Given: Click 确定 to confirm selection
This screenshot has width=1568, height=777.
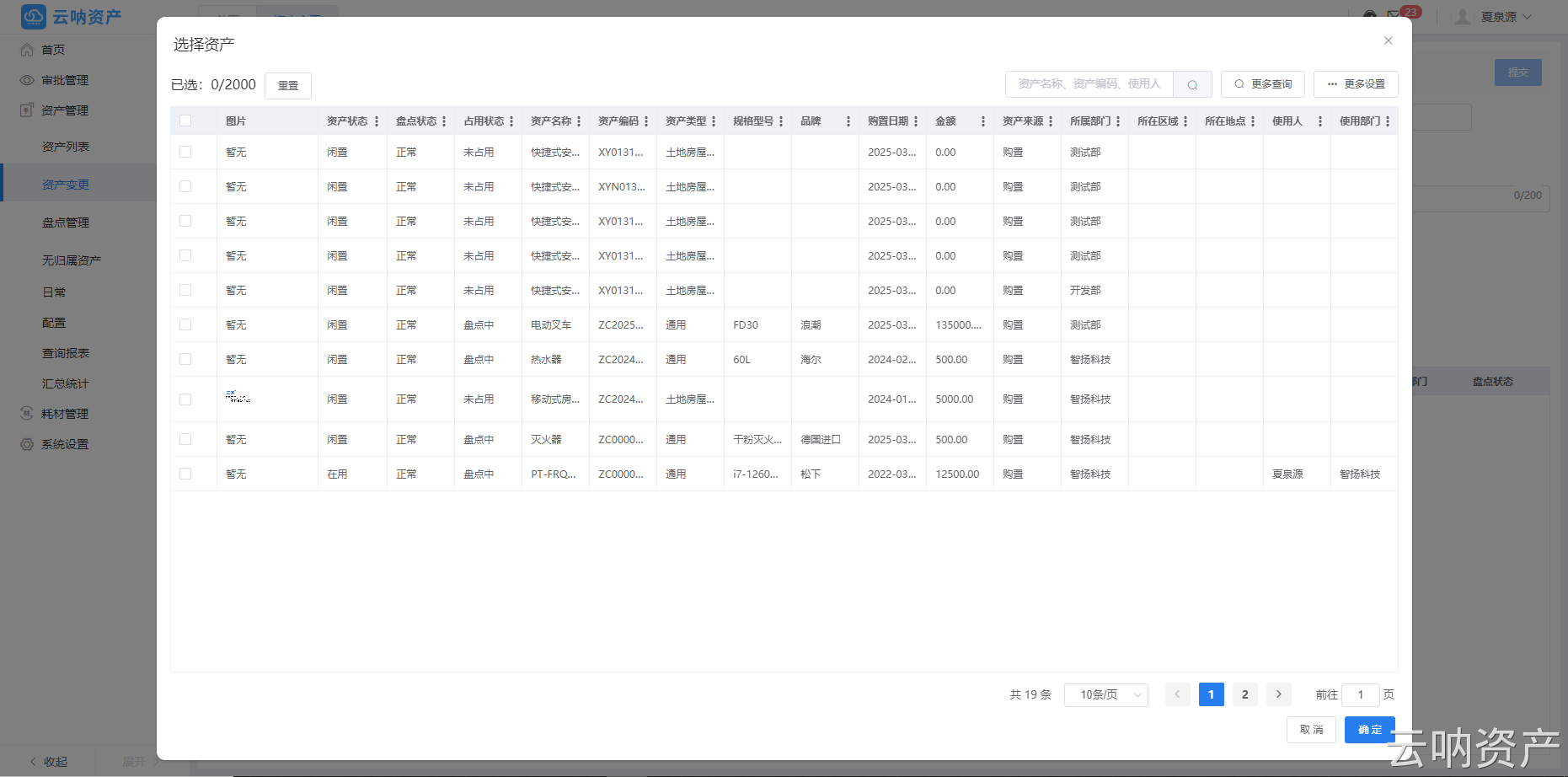Looking at the screenshot, I should click(1370, 730).
